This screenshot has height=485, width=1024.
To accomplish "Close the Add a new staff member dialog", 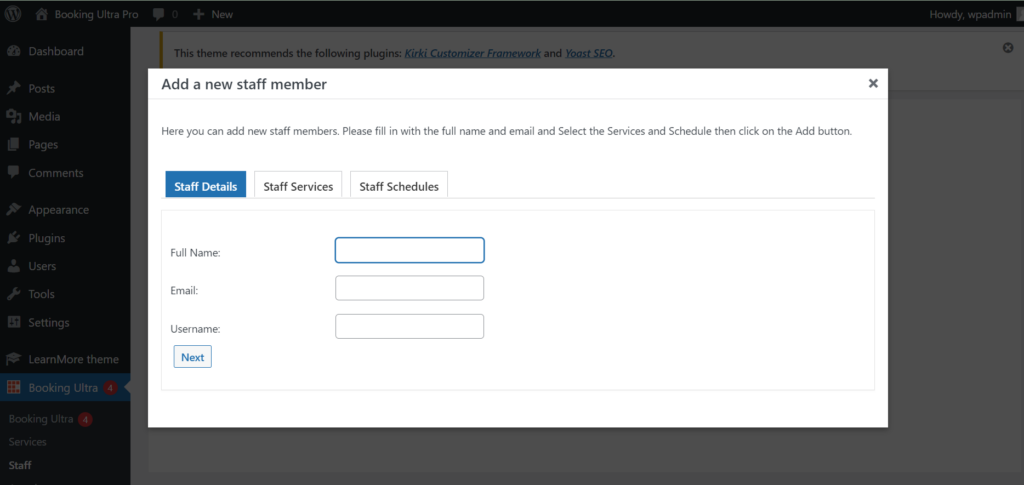I will 873,83.
